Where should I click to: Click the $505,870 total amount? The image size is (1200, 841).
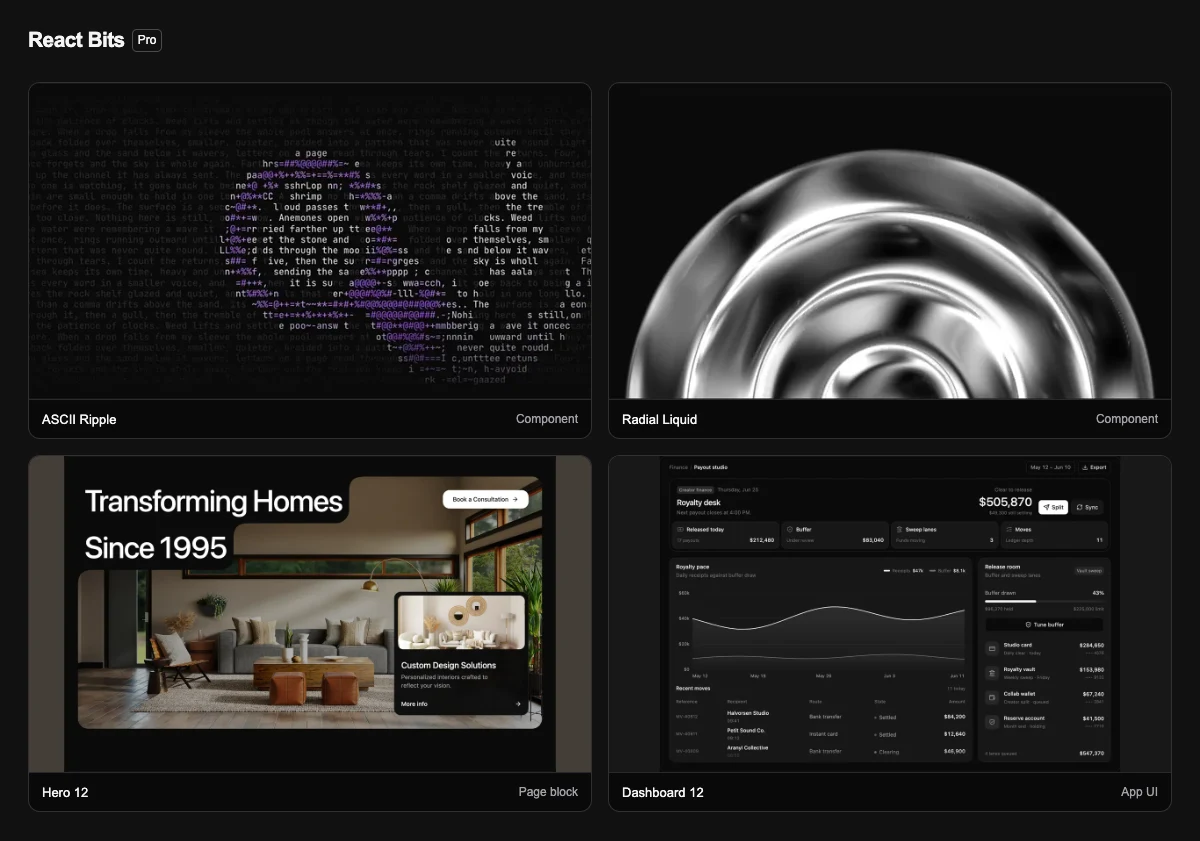coord(1005,502)
